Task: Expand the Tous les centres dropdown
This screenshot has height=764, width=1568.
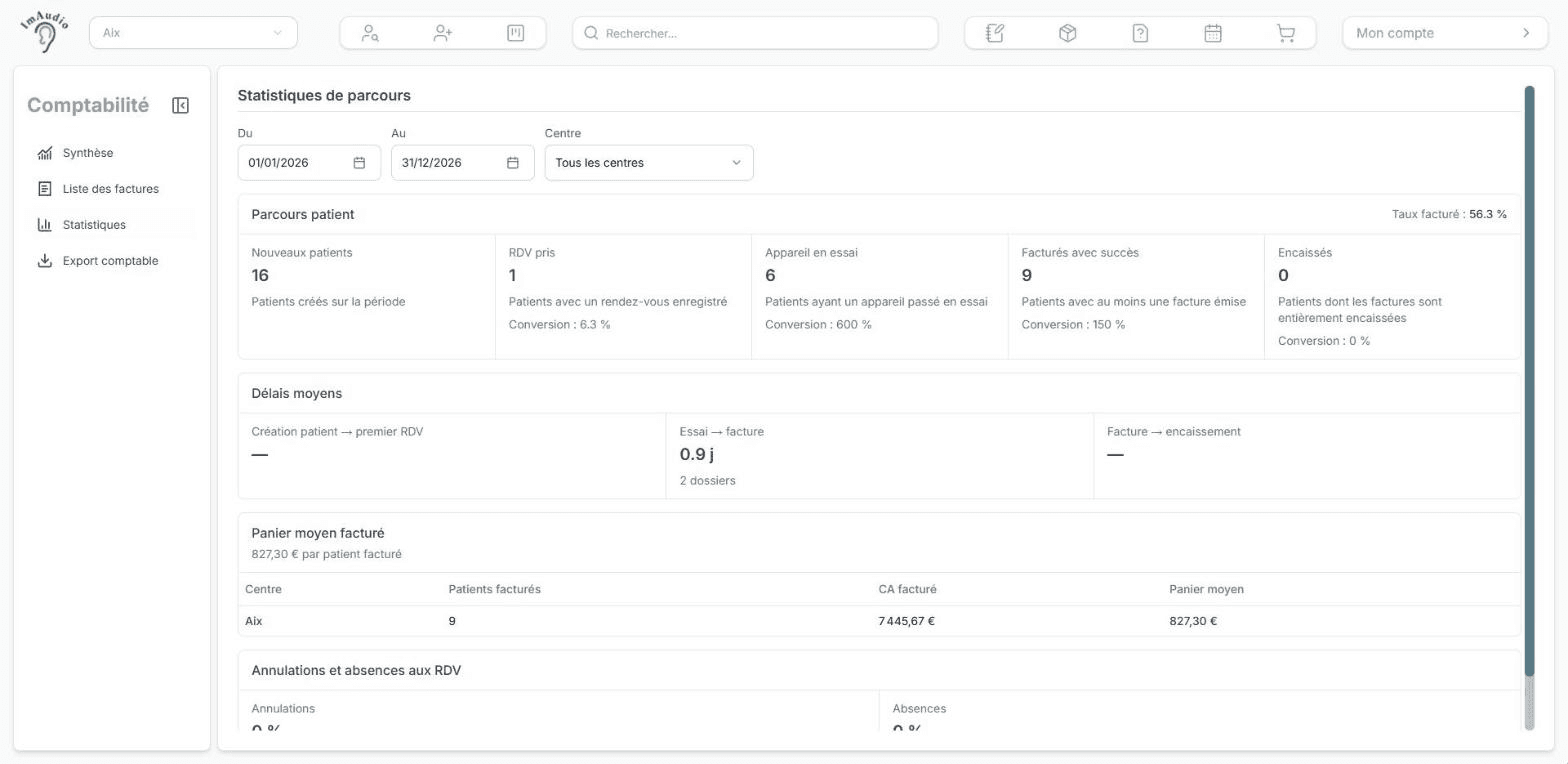Action: [649, 162]
